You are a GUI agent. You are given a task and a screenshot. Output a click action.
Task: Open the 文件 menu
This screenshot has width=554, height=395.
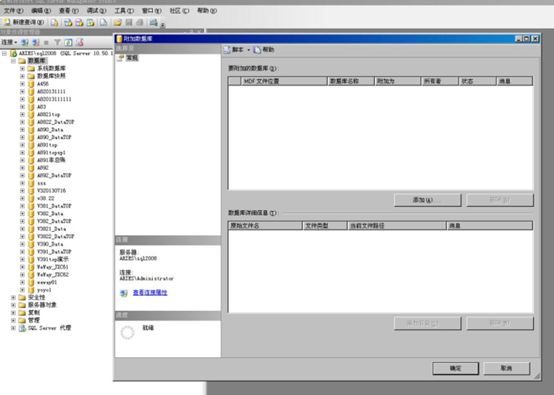coord(14,11)
